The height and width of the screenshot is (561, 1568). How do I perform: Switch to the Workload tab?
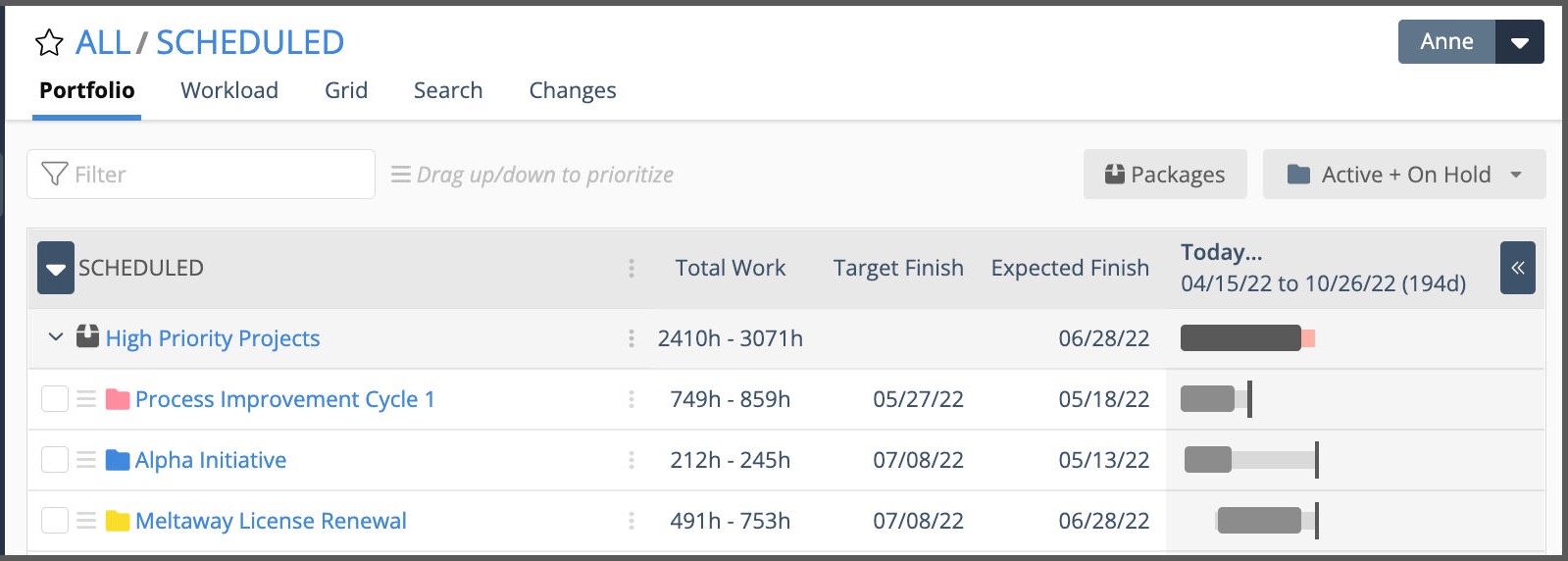[x=229, y=90]
